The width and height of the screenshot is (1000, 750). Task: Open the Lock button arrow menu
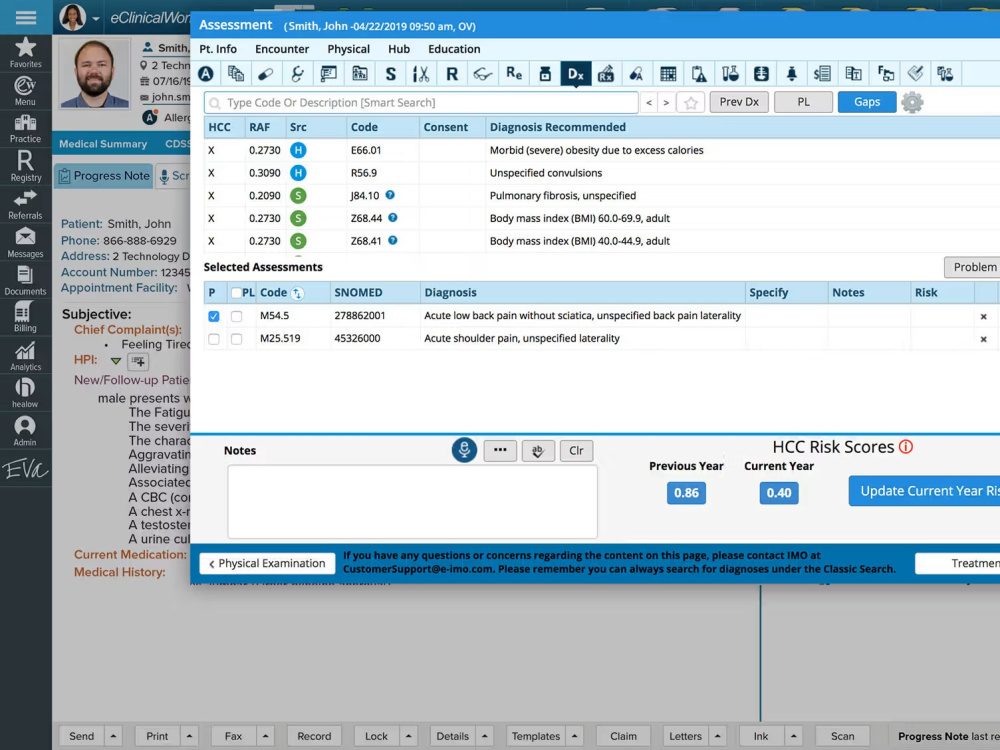[x=409, y=736]
